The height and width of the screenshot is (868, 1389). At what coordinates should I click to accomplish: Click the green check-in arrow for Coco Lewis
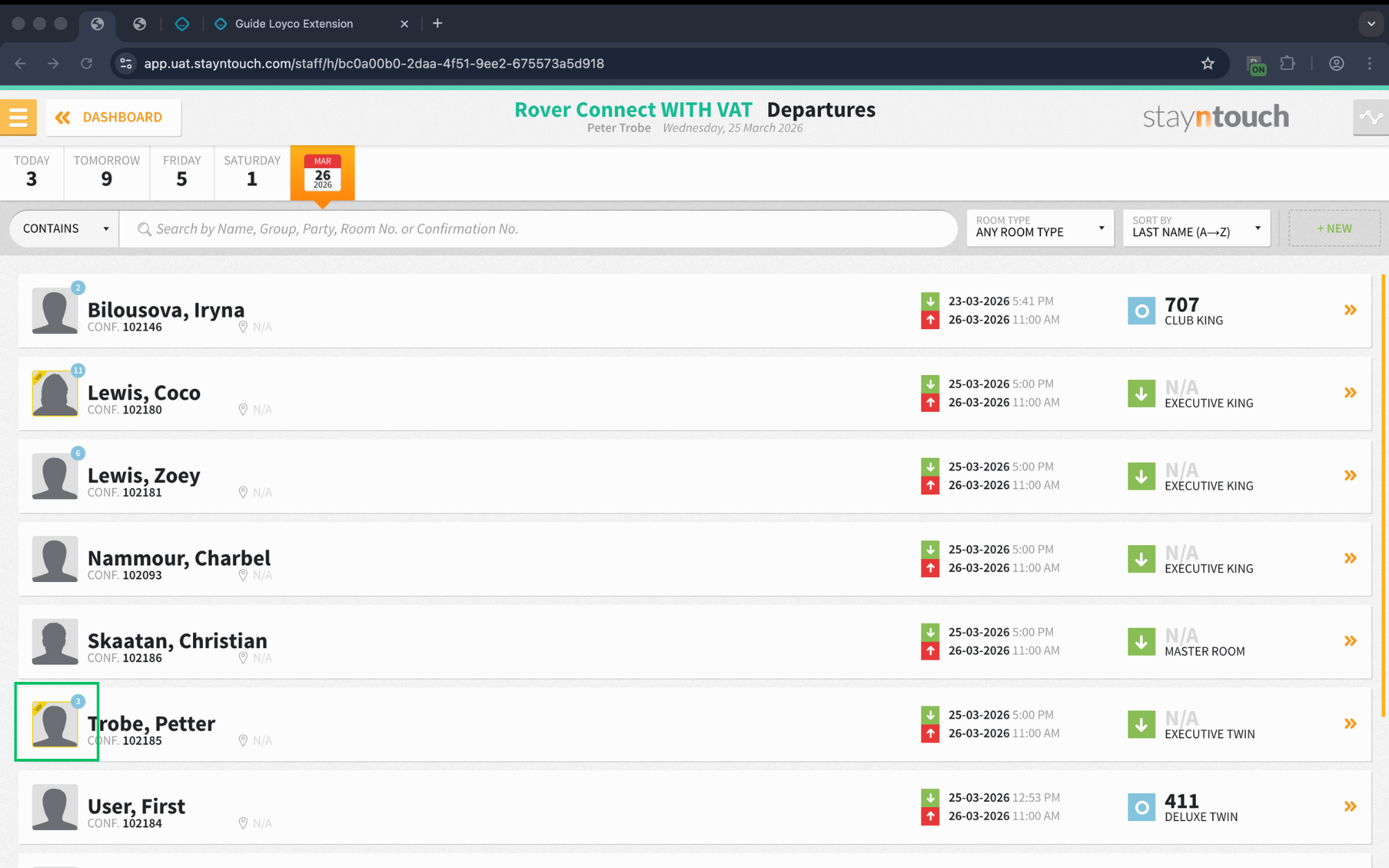pyautogui.click(x=1141, y=394)
